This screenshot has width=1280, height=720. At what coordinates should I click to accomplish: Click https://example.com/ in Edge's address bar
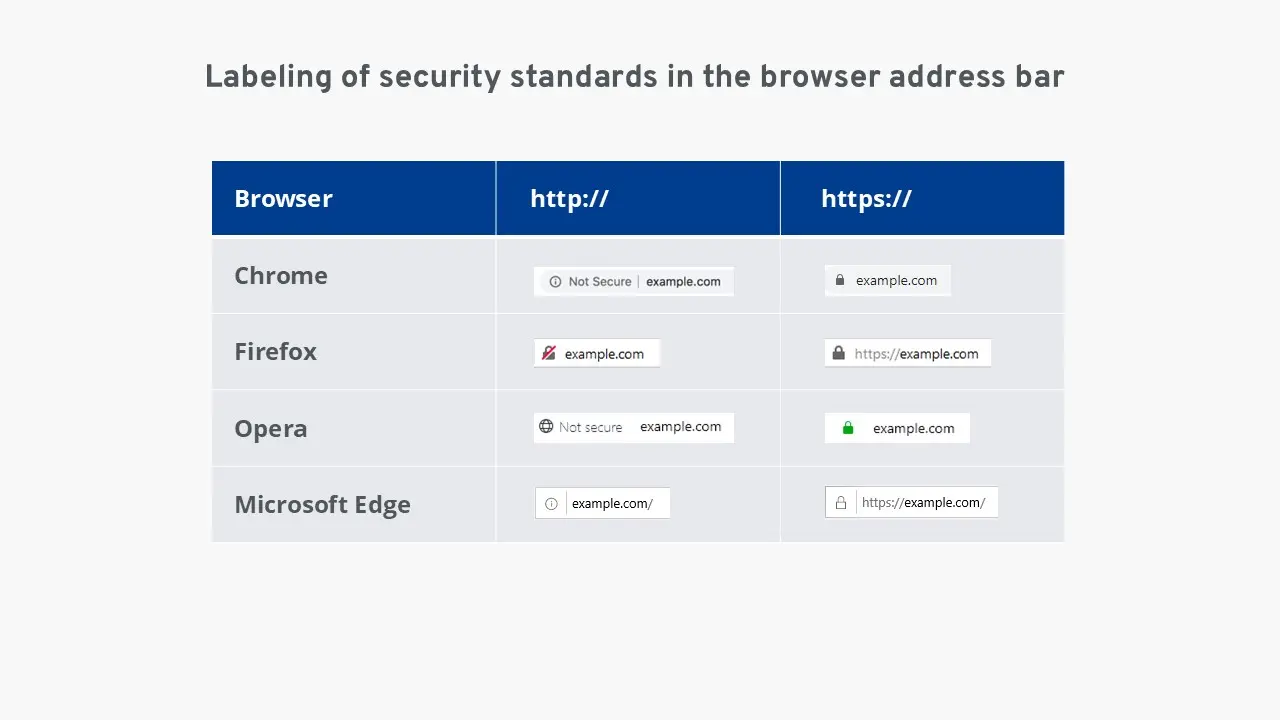(x=925, y=502)
